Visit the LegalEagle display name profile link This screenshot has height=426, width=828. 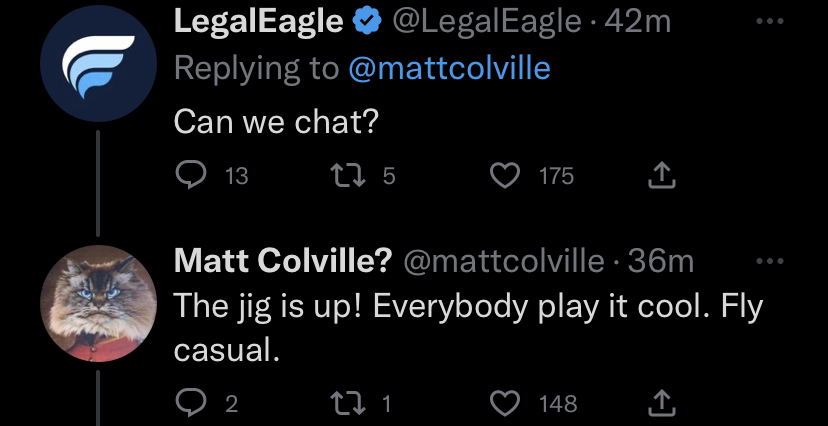(258, 23)
